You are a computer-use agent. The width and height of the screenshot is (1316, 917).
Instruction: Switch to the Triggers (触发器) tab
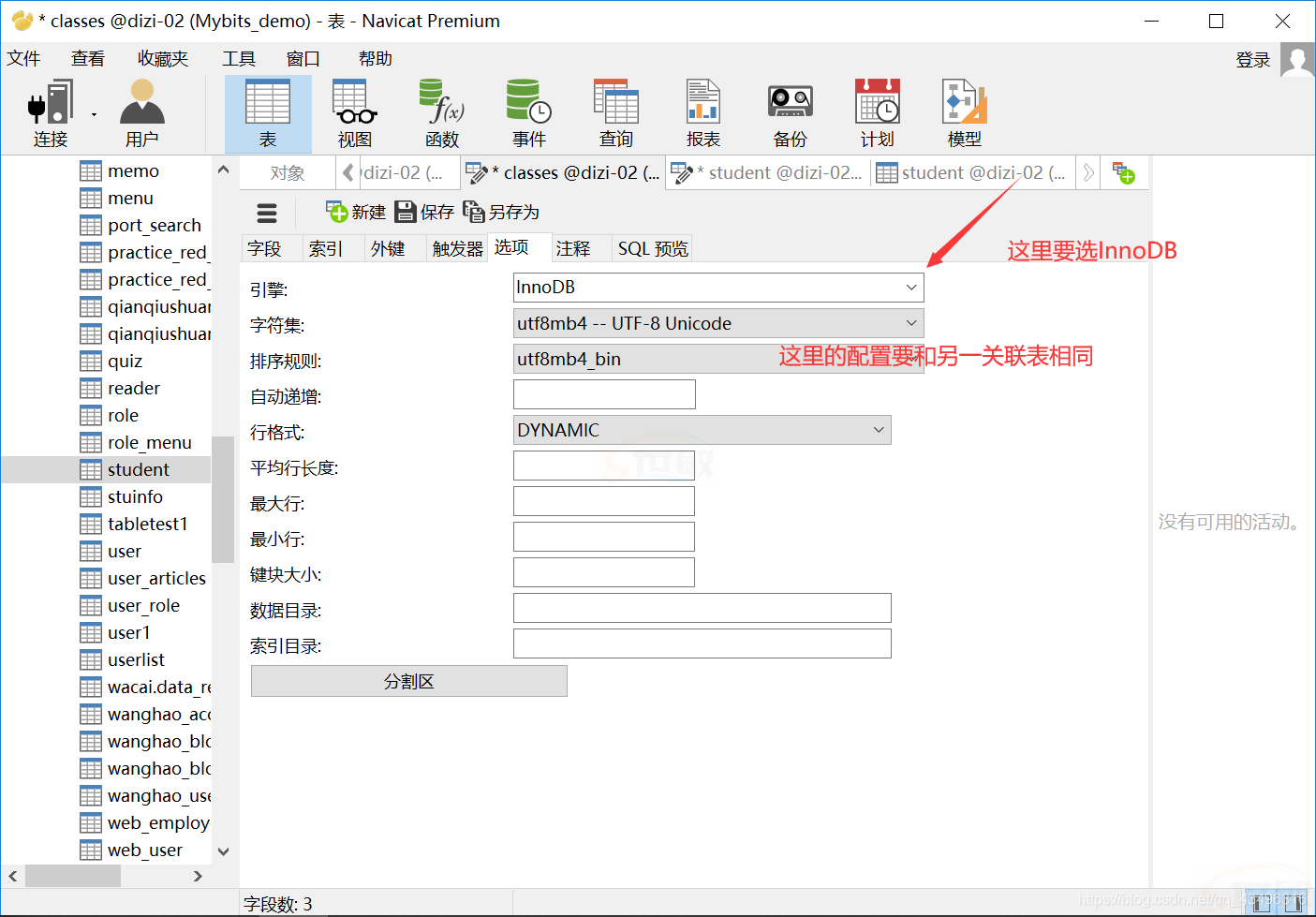(458, 248)
